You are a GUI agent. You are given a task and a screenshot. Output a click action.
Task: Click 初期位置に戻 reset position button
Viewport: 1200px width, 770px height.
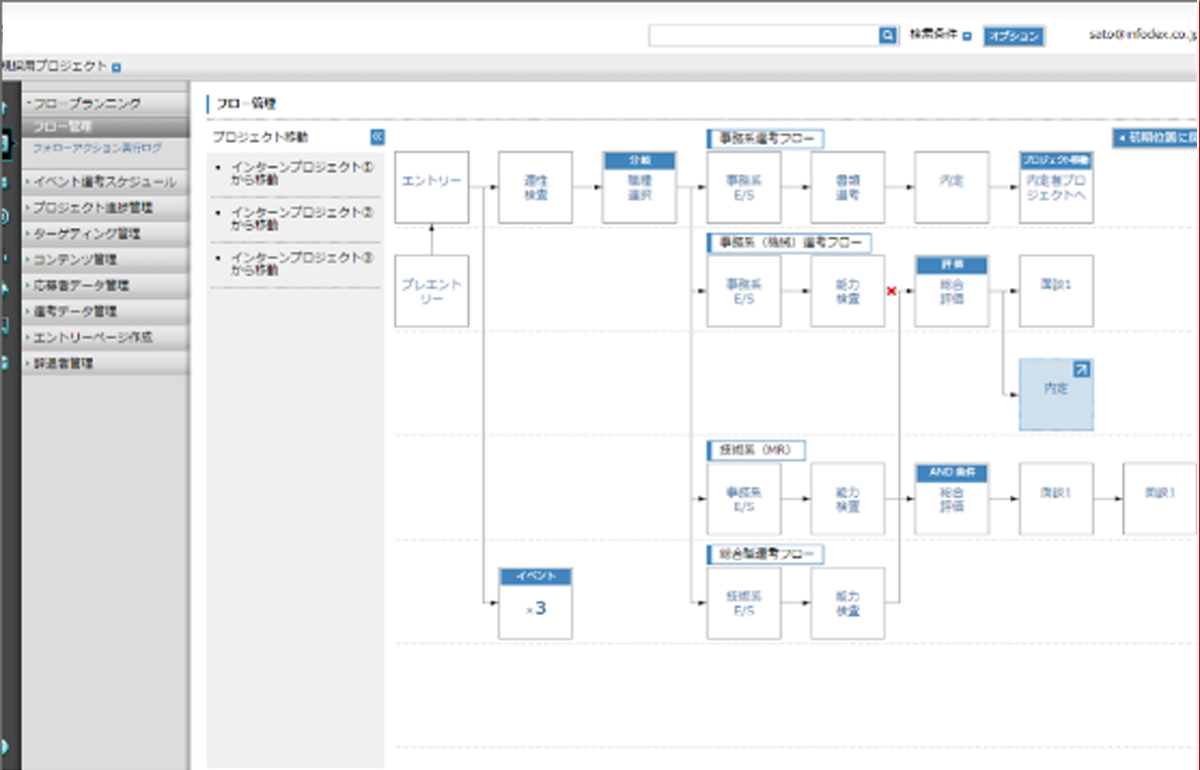(1156, 138)
